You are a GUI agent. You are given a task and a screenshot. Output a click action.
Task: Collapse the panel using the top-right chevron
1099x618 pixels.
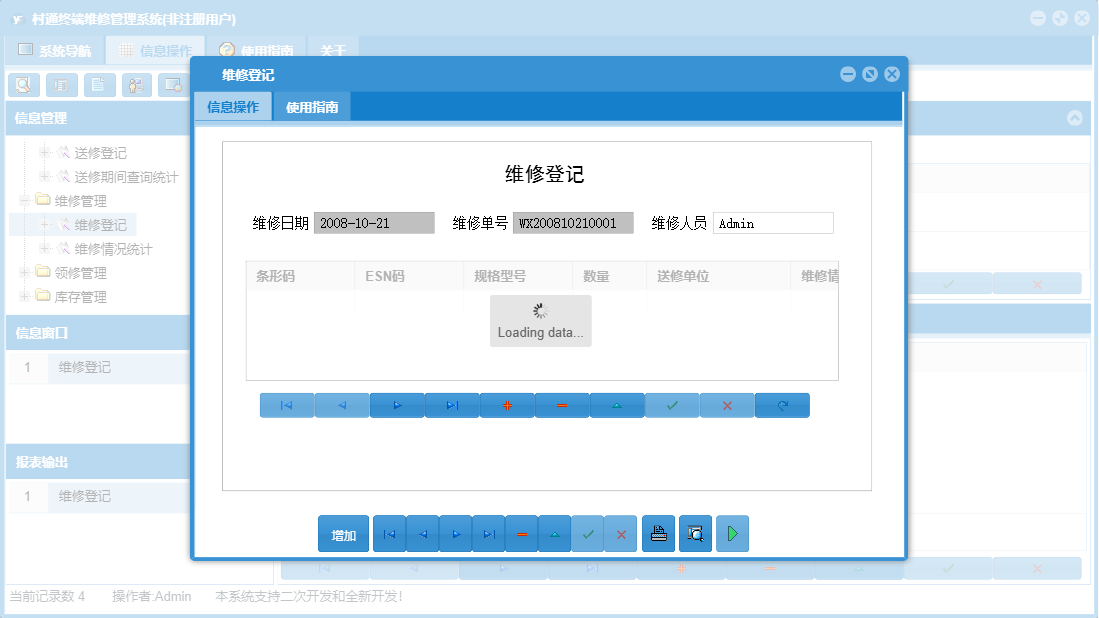(1075, 117)
